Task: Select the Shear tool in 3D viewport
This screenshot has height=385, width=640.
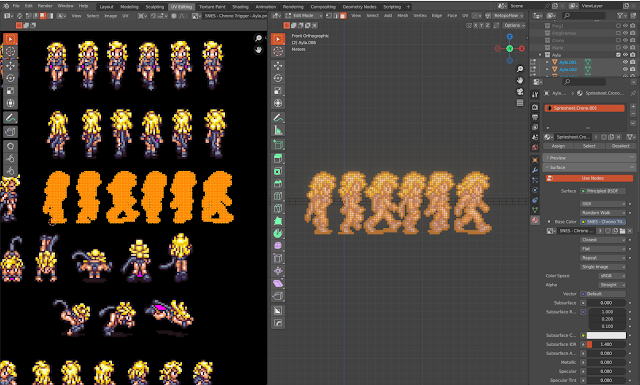Action: 278,283
